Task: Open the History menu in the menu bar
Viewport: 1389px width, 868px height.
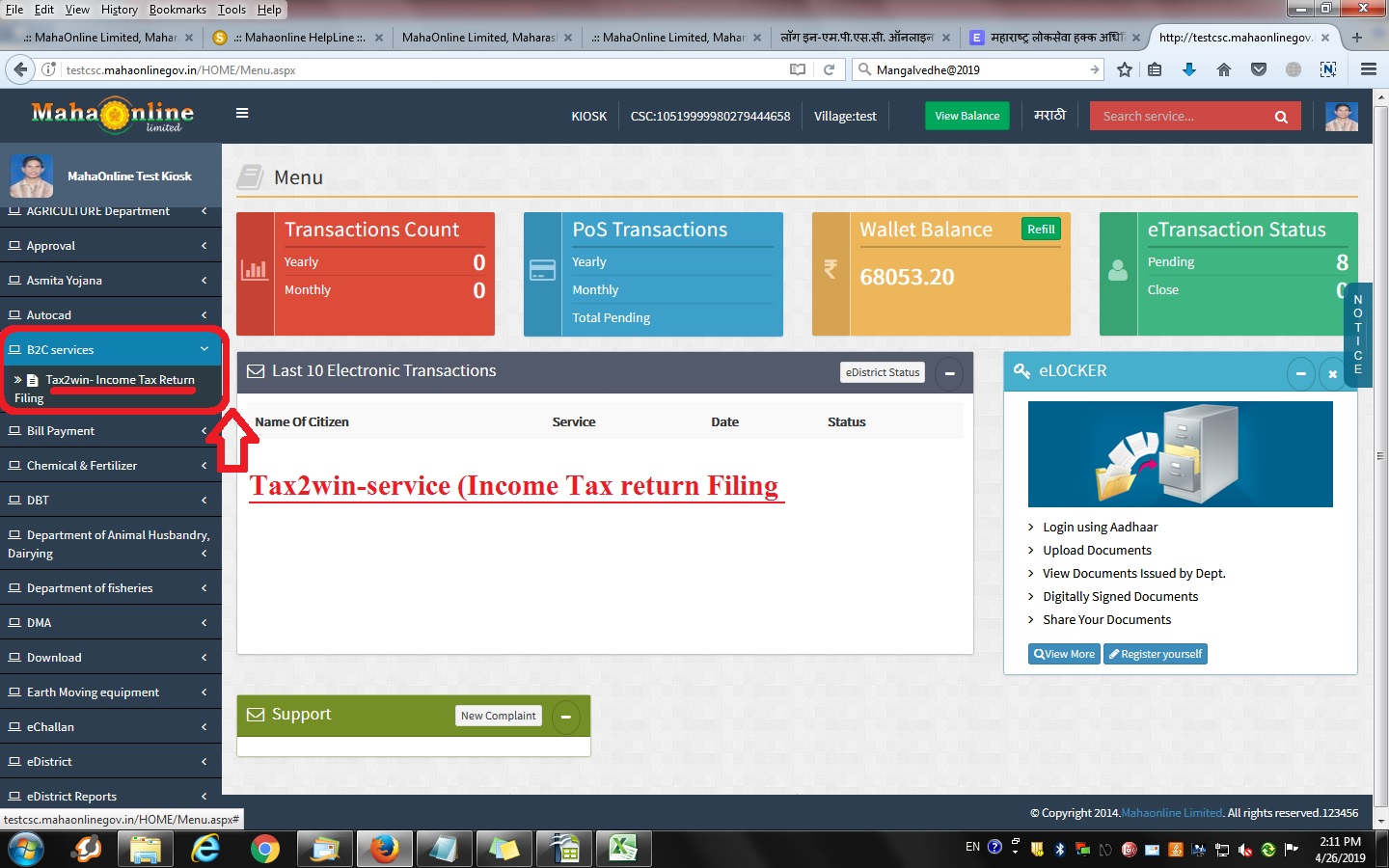Action: [x=119, y=10]
